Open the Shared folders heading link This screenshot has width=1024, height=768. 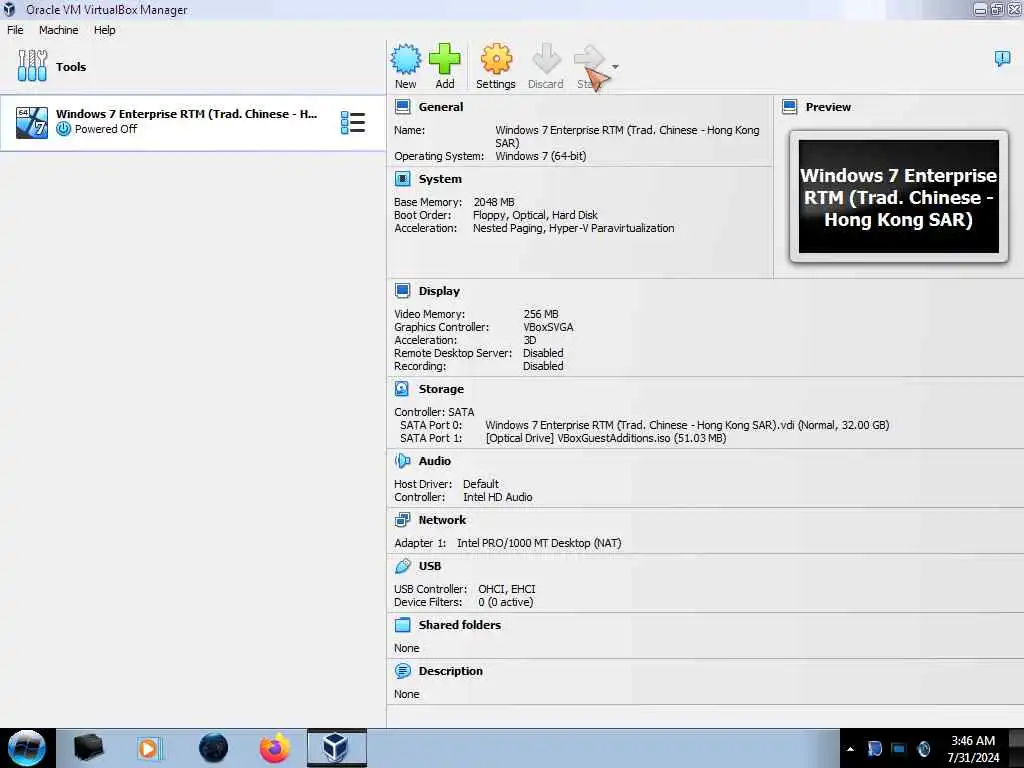460,625
